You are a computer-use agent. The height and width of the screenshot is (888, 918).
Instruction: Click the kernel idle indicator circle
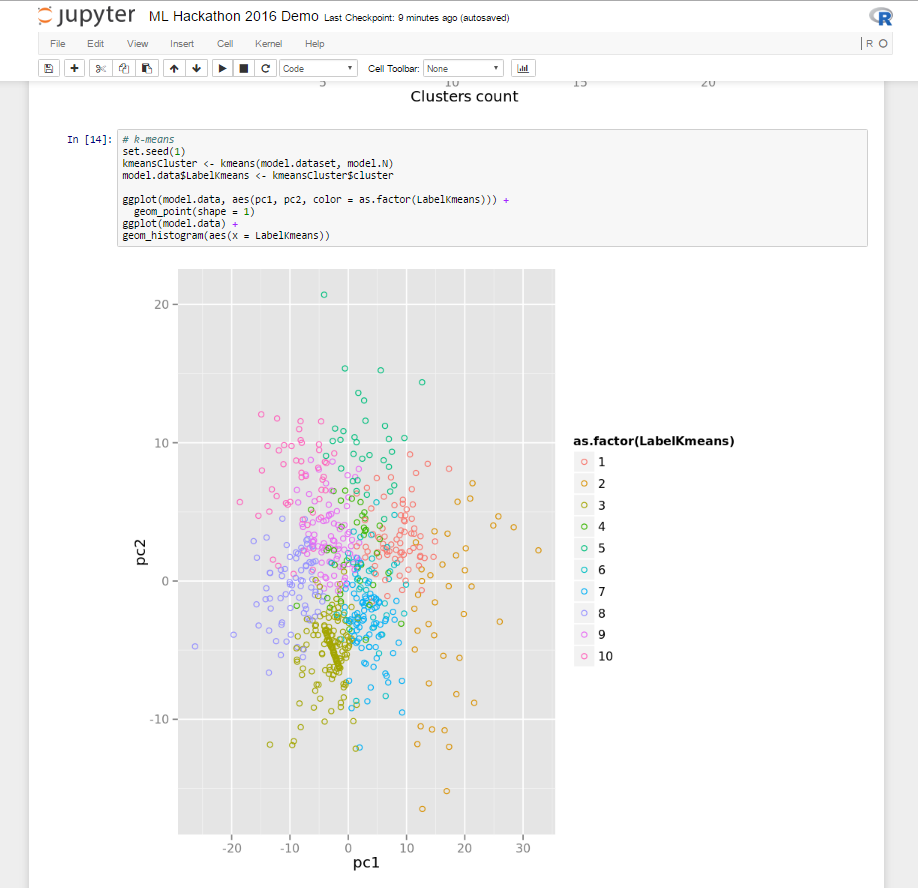pyautogui.click(x=883, y=43)
